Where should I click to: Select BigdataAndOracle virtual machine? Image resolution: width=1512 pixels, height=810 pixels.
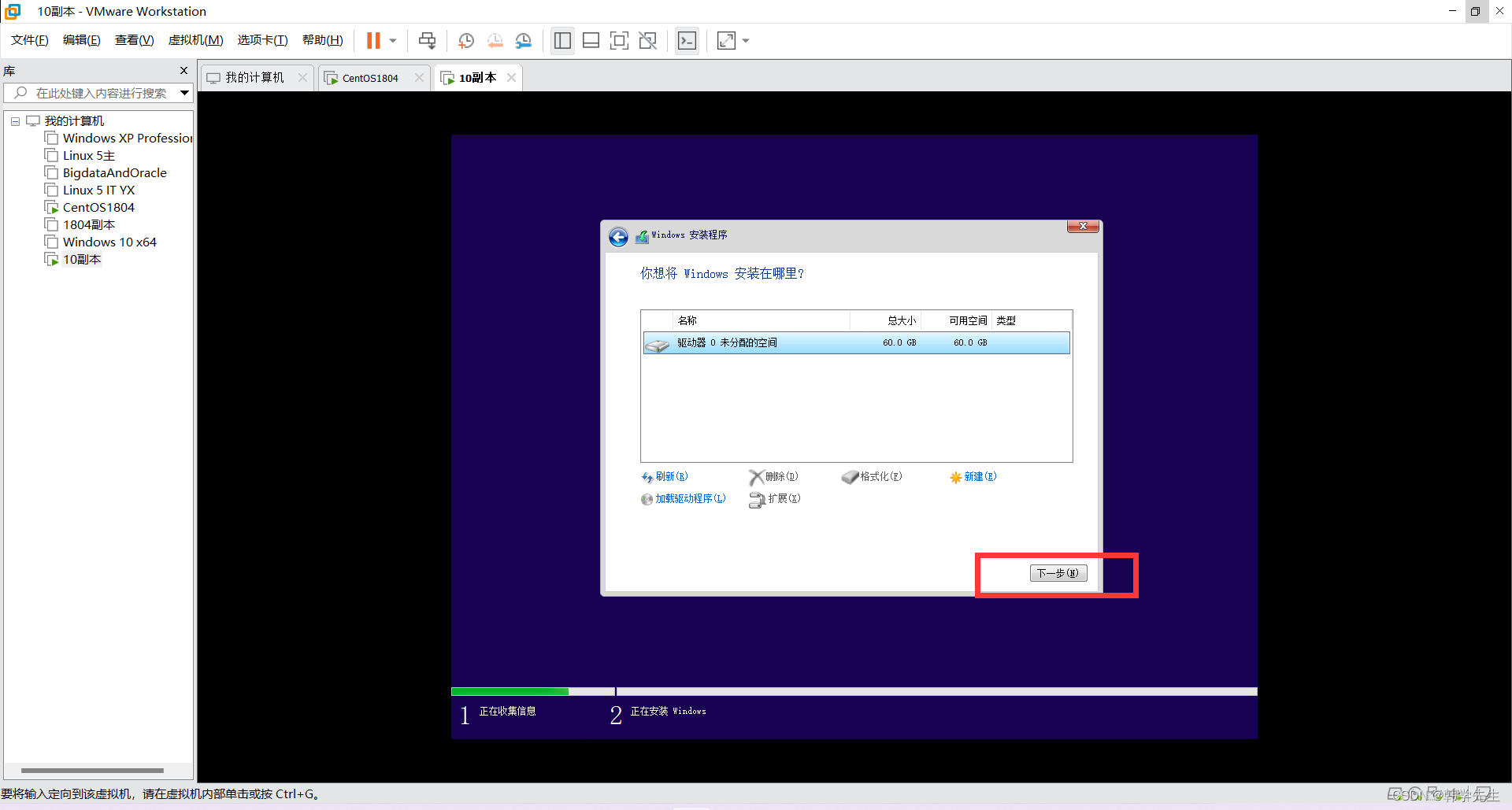(106, 172)
